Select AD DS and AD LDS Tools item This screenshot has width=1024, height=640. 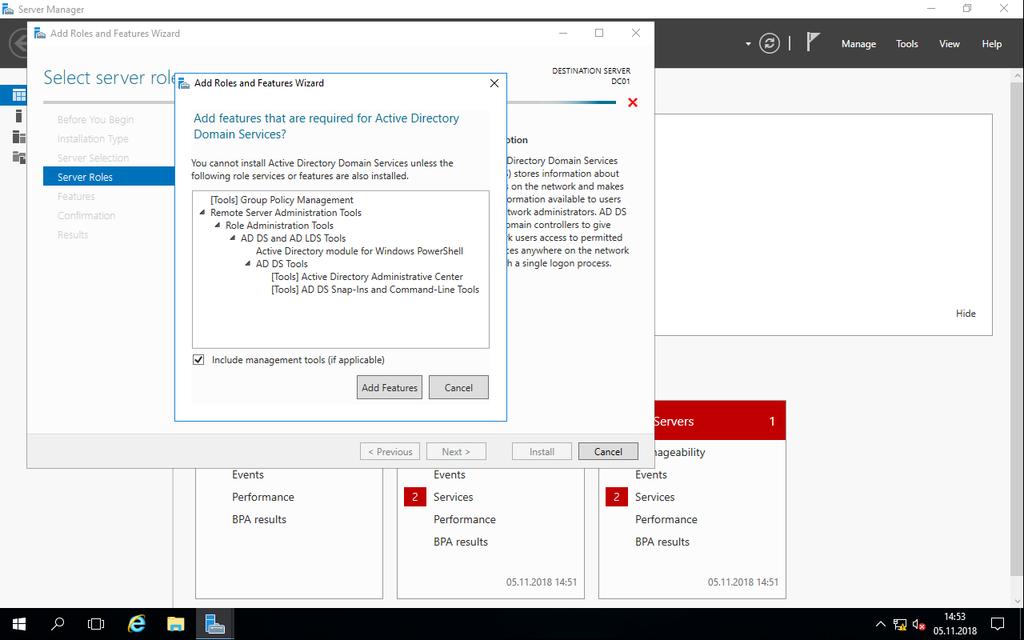(293, 238)
